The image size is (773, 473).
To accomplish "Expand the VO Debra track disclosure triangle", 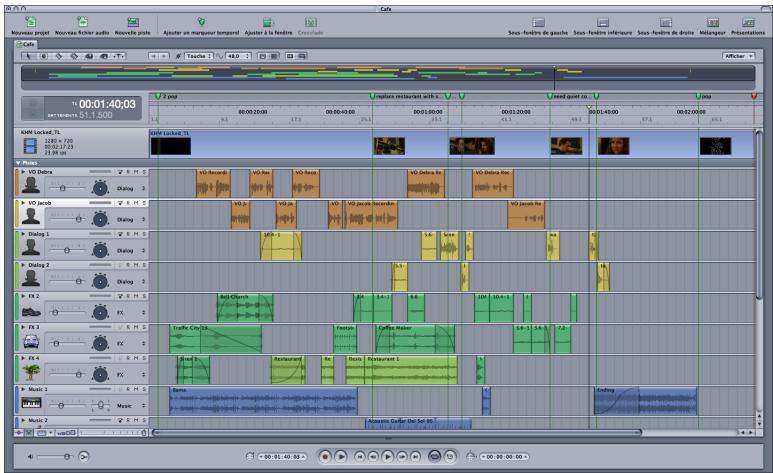I will tap(23, 172).
